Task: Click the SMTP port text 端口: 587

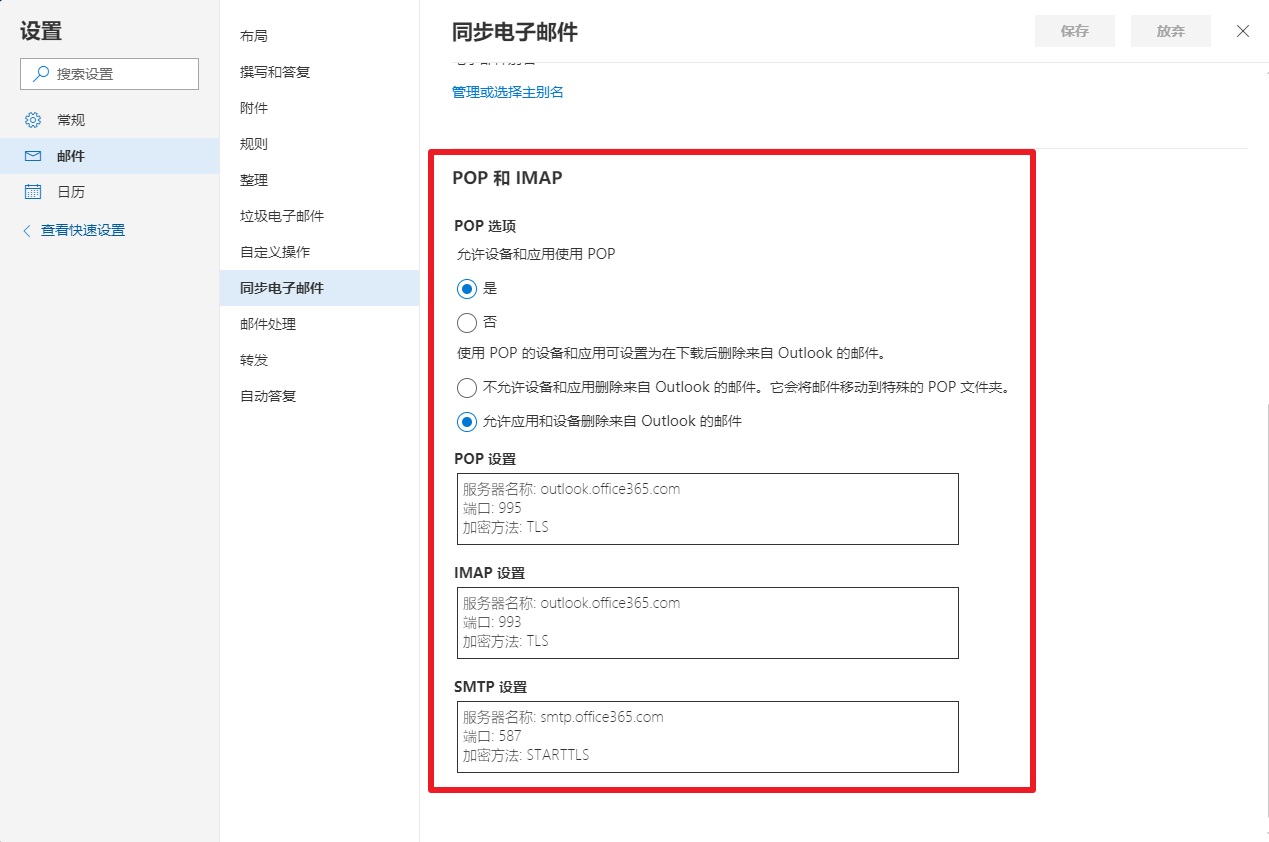Action: [492, 736]
